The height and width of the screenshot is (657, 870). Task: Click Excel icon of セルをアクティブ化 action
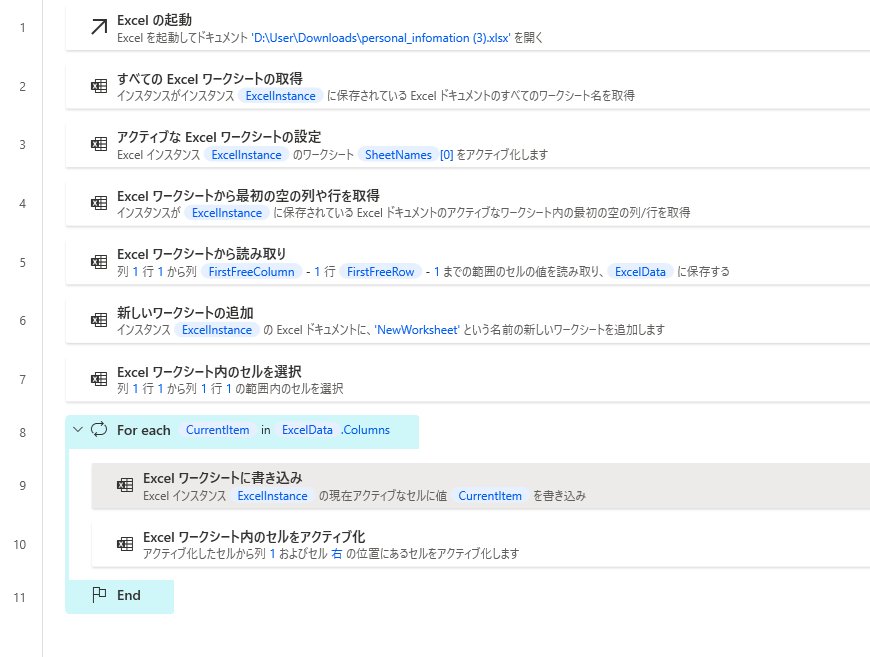pos(125,544)
